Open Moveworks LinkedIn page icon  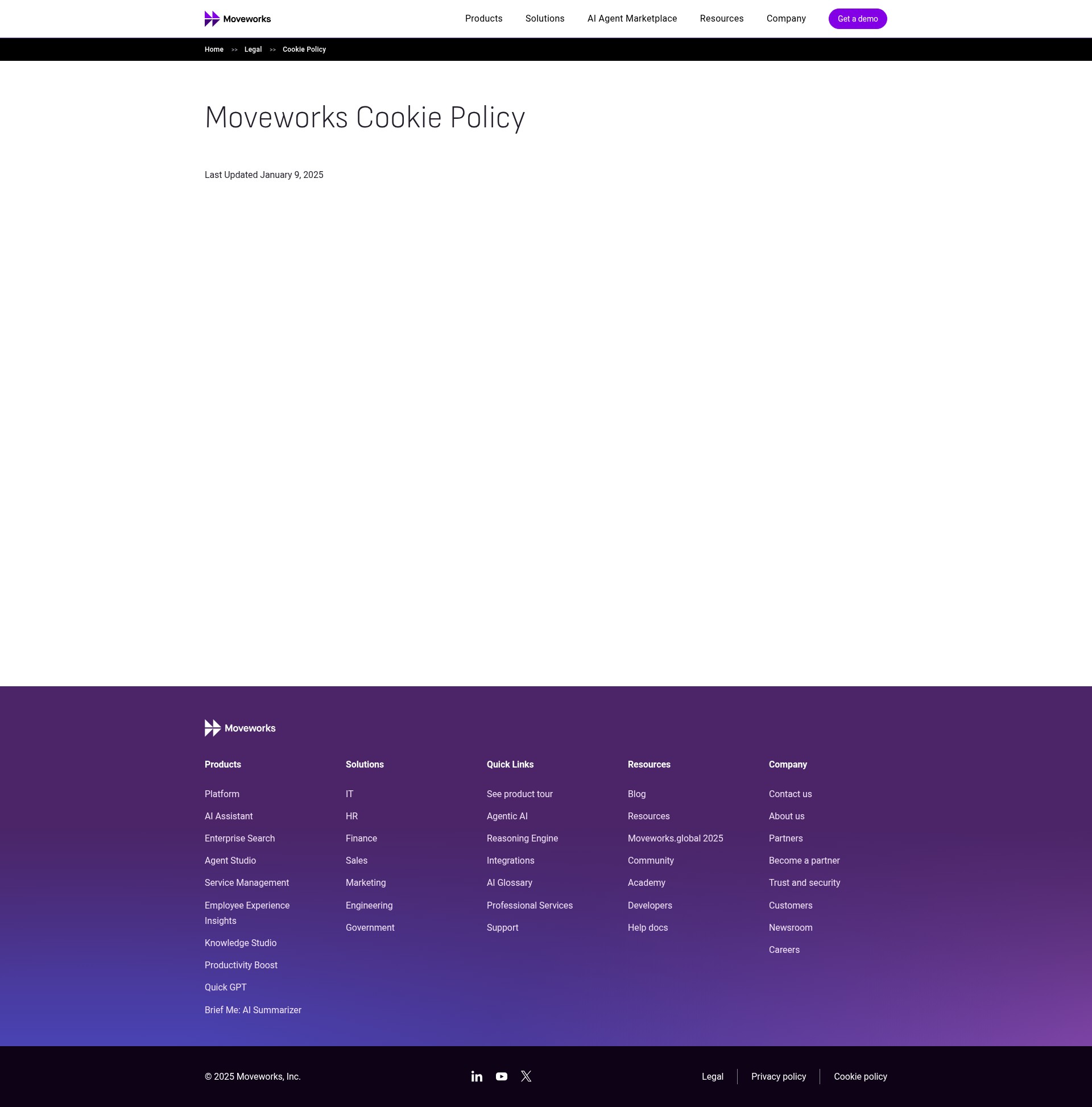[477, 1077]
